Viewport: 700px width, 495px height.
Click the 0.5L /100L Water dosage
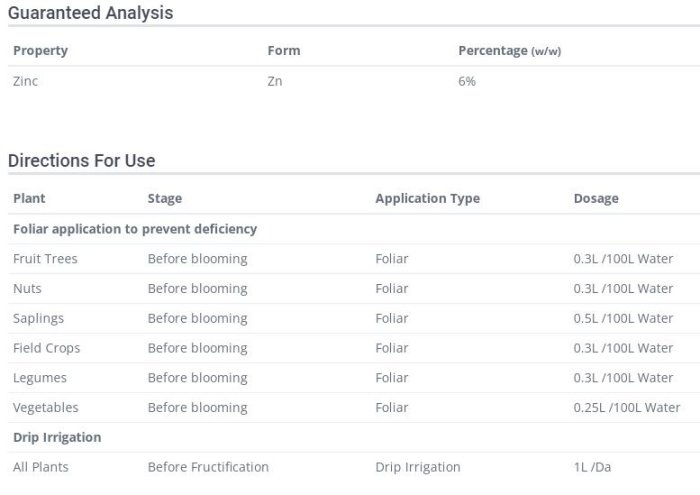click(623, 318)
